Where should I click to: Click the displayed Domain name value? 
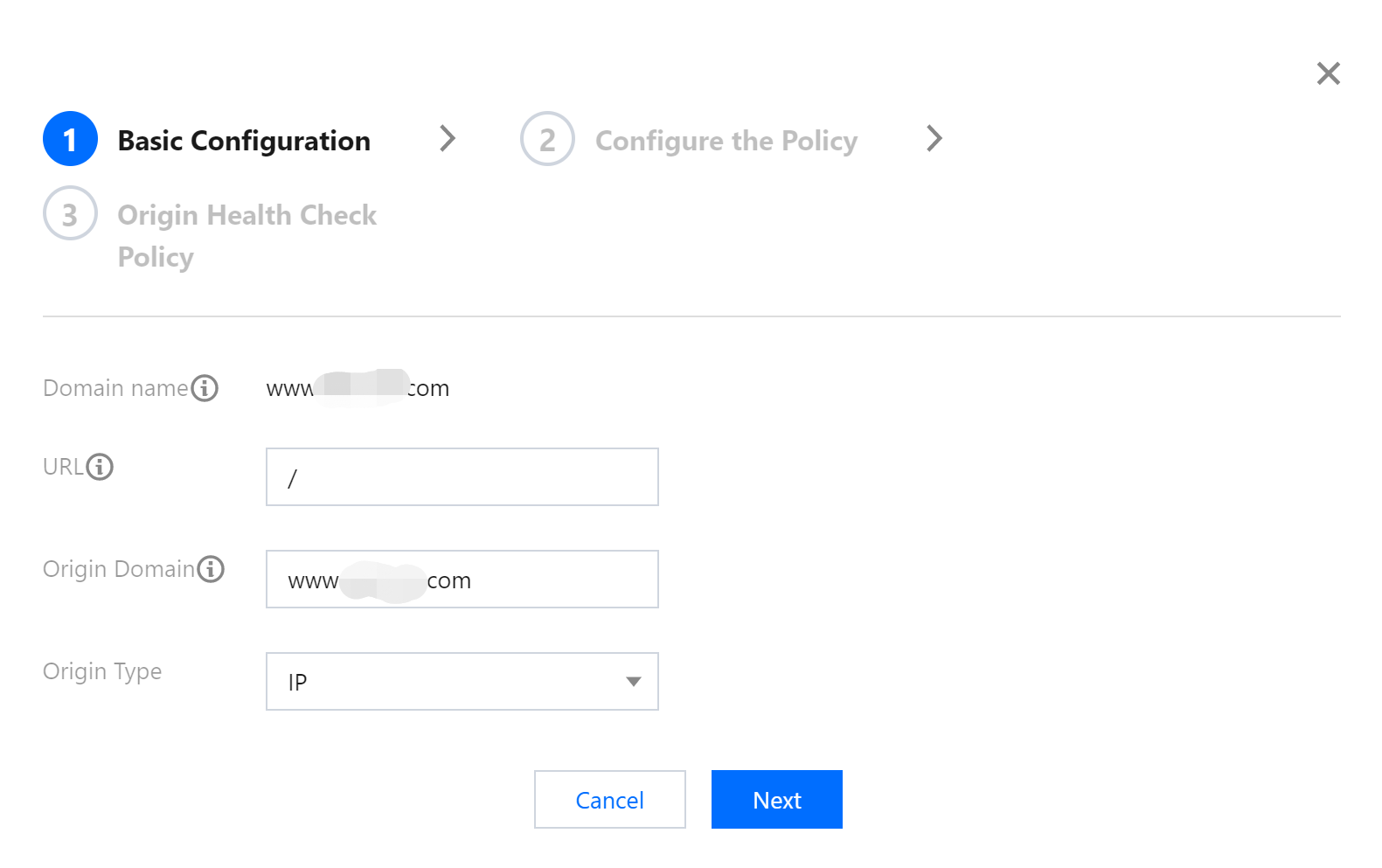coord(358,388)
